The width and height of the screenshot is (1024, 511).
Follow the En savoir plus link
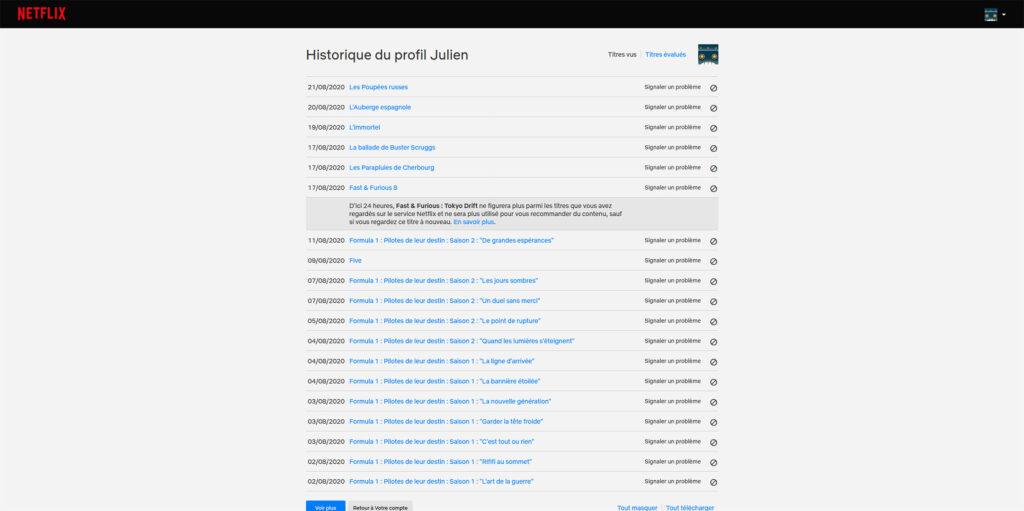click(474, 222)
